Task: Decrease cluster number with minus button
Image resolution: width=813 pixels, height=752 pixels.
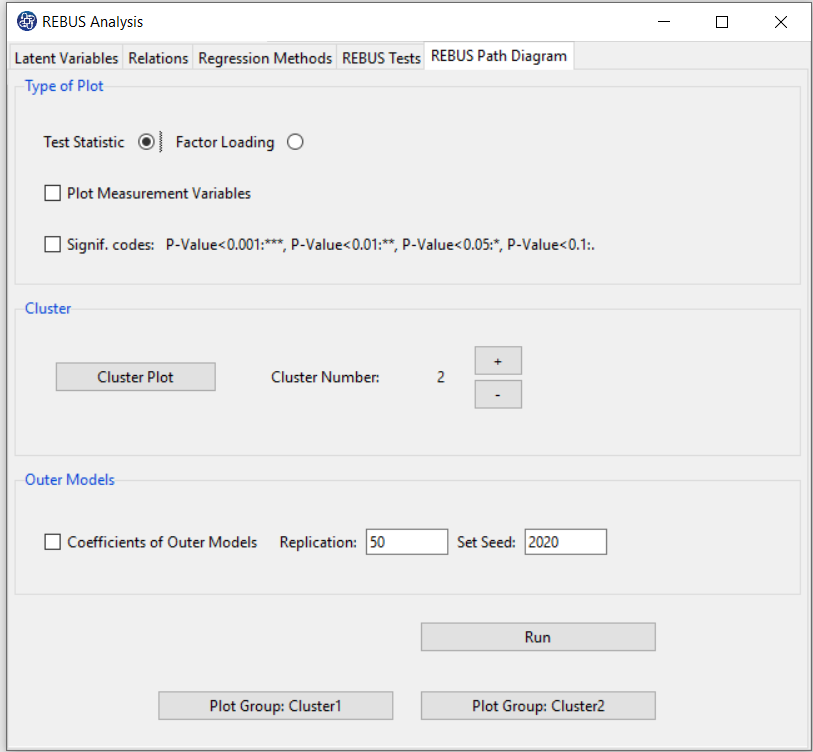Action: (x=497, y=395)
